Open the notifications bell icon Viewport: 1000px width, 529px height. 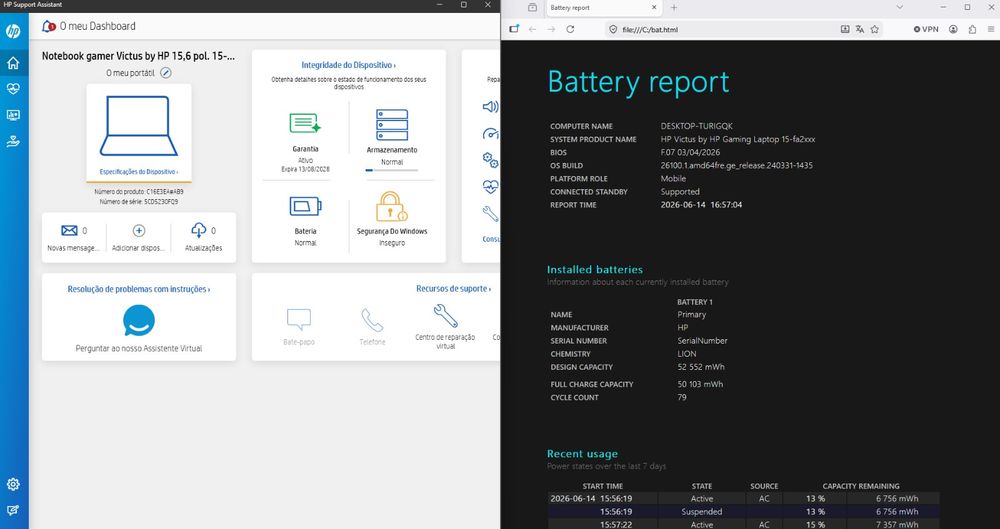(48, 26)
